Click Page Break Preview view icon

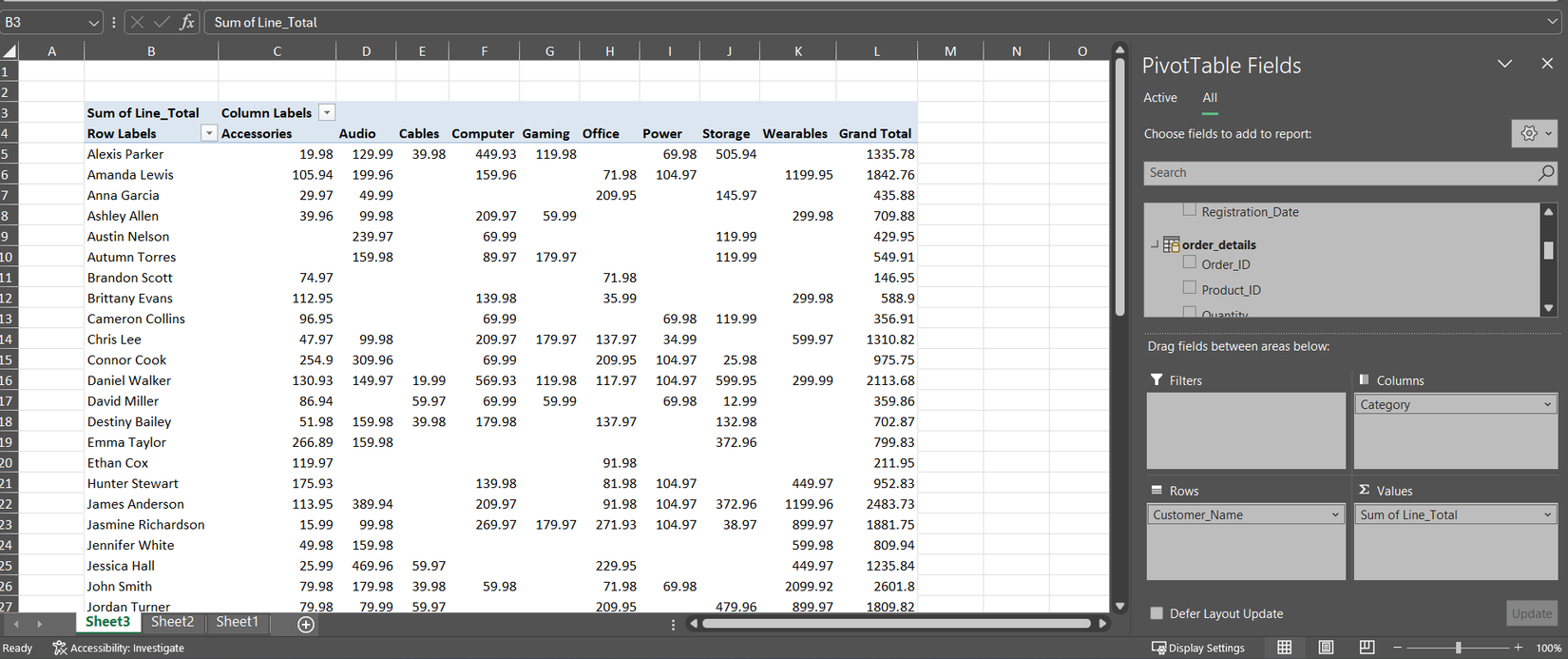[x=1367, y=648]
